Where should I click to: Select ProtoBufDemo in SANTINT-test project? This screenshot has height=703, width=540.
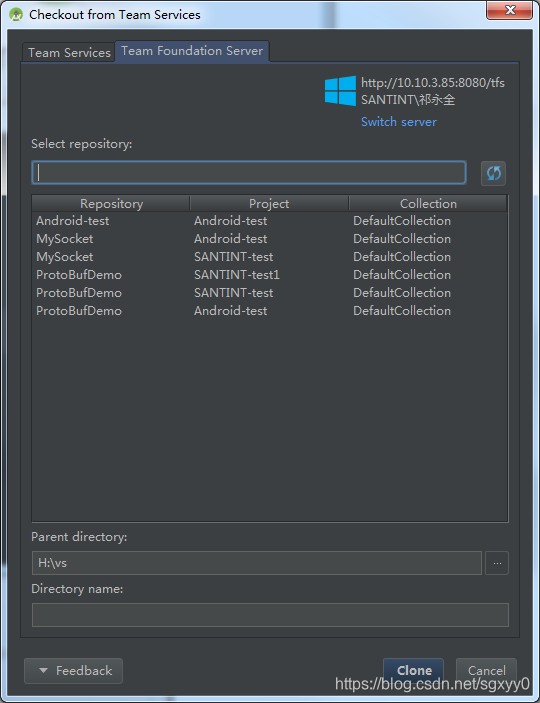tap(270, 292)
